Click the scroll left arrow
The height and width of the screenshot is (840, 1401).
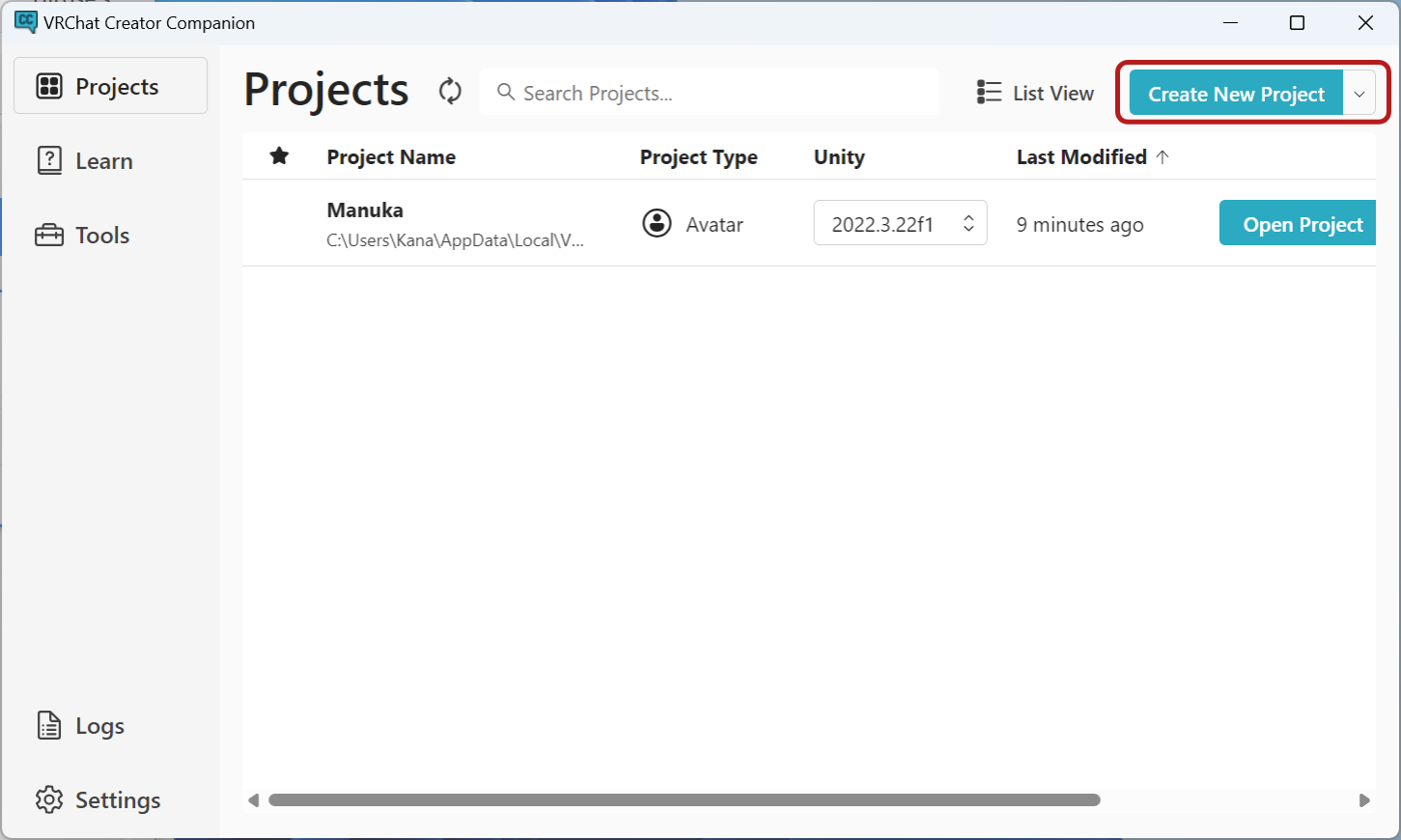point(254,799)
